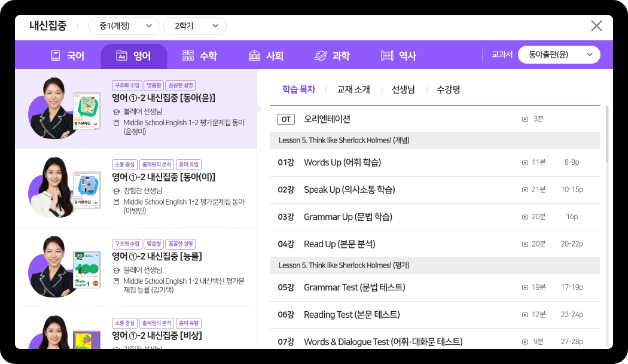Select the 과학 subject tab
Image resolution: width=628 pixels, height=364 pixels.
point(332,56)
